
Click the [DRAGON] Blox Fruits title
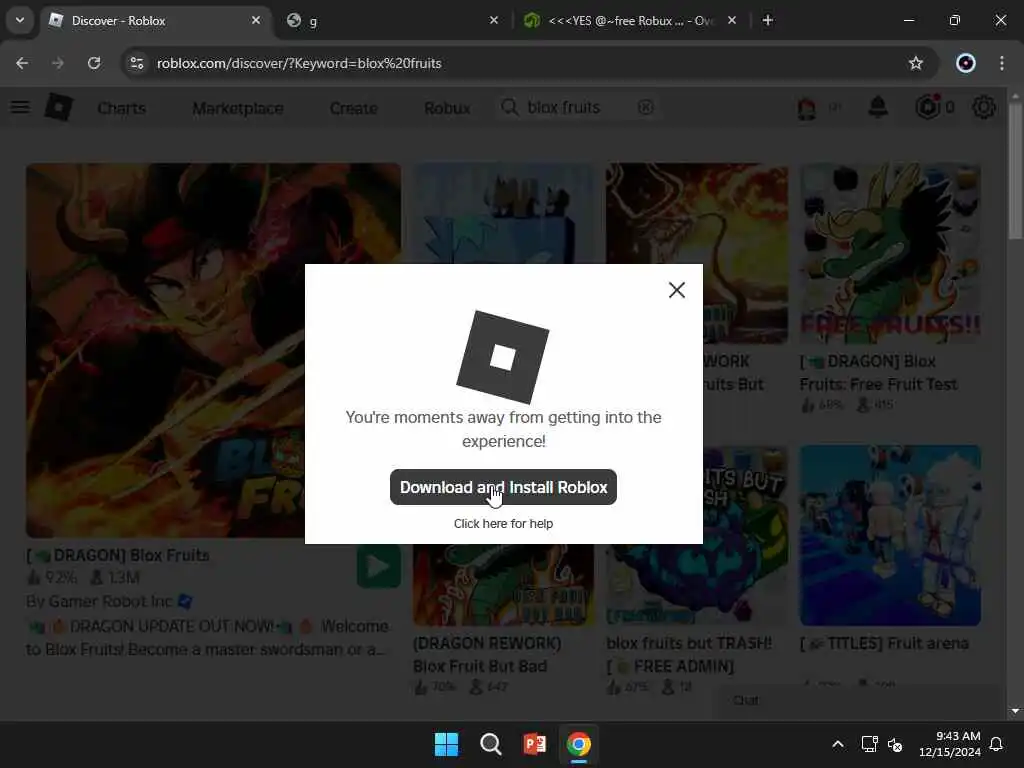click(118, 555)
